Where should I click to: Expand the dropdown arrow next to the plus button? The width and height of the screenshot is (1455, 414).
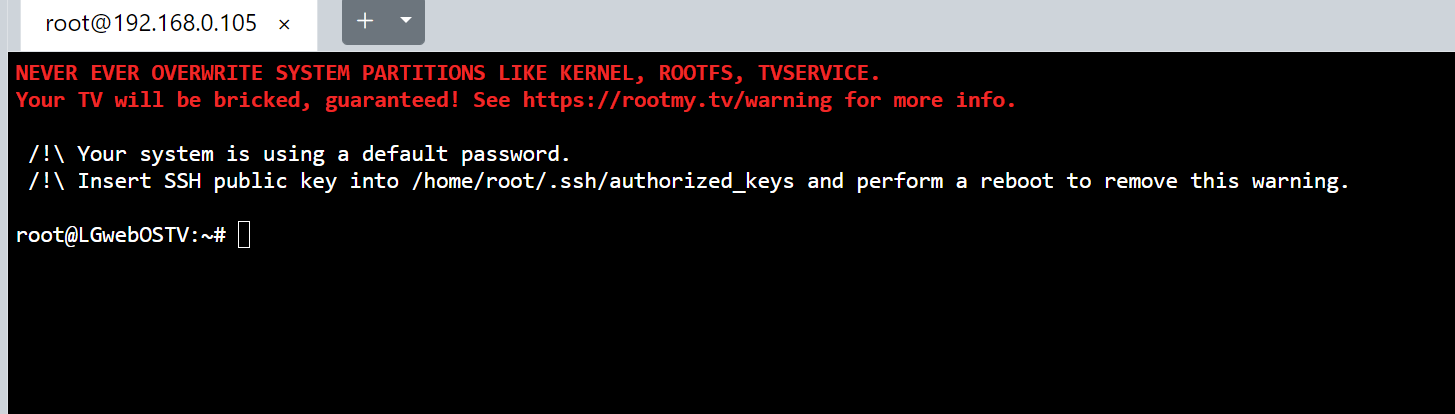pyautogui.click(x=405, y=21)
